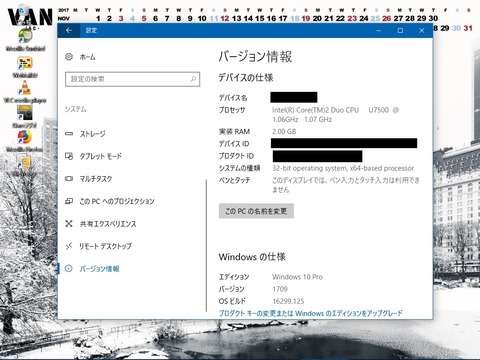480x360 pixels.
Task: Click the バージョン情報 page heading
Action: tap(255, 57)
